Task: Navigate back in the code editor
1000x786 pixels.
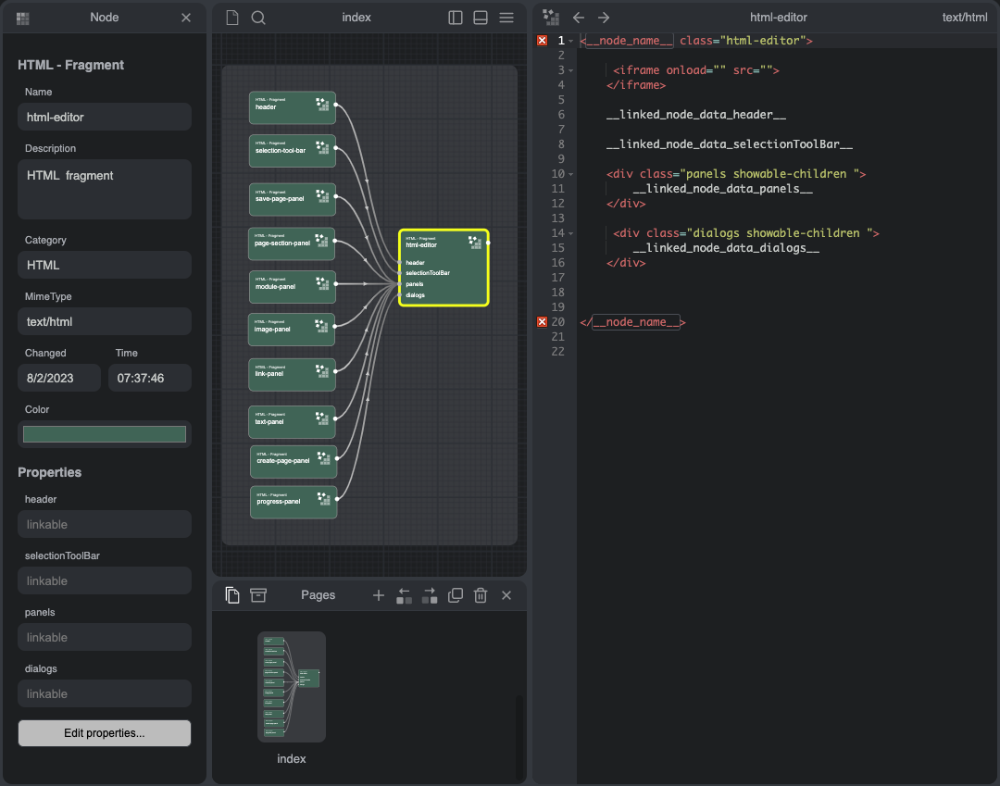Action: click(x=578, y=18)
